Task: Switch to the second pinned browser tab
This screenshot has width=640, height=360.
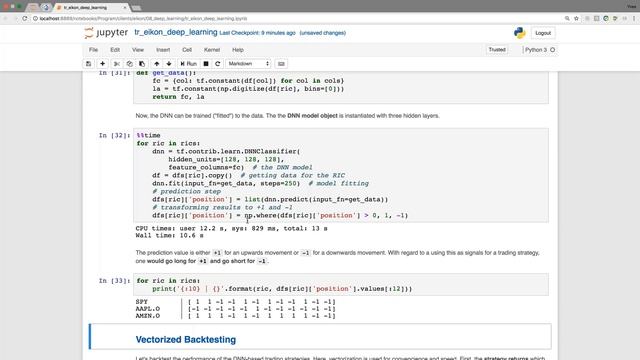Action: [46, 8]
